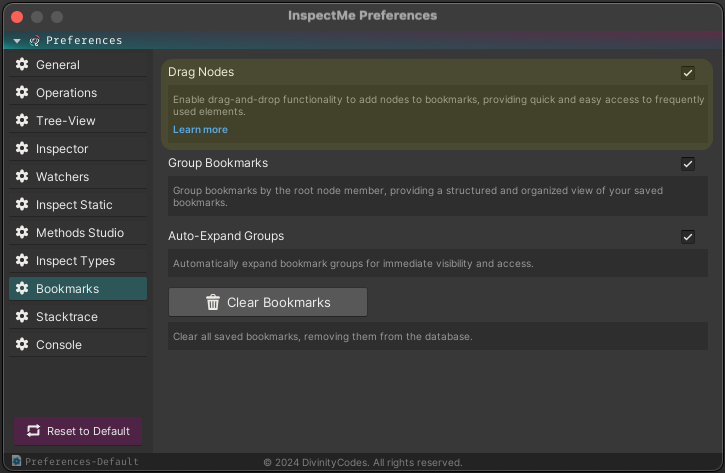
Task: Click the gear icon beside Watchers
Action: tap(22, 176)
